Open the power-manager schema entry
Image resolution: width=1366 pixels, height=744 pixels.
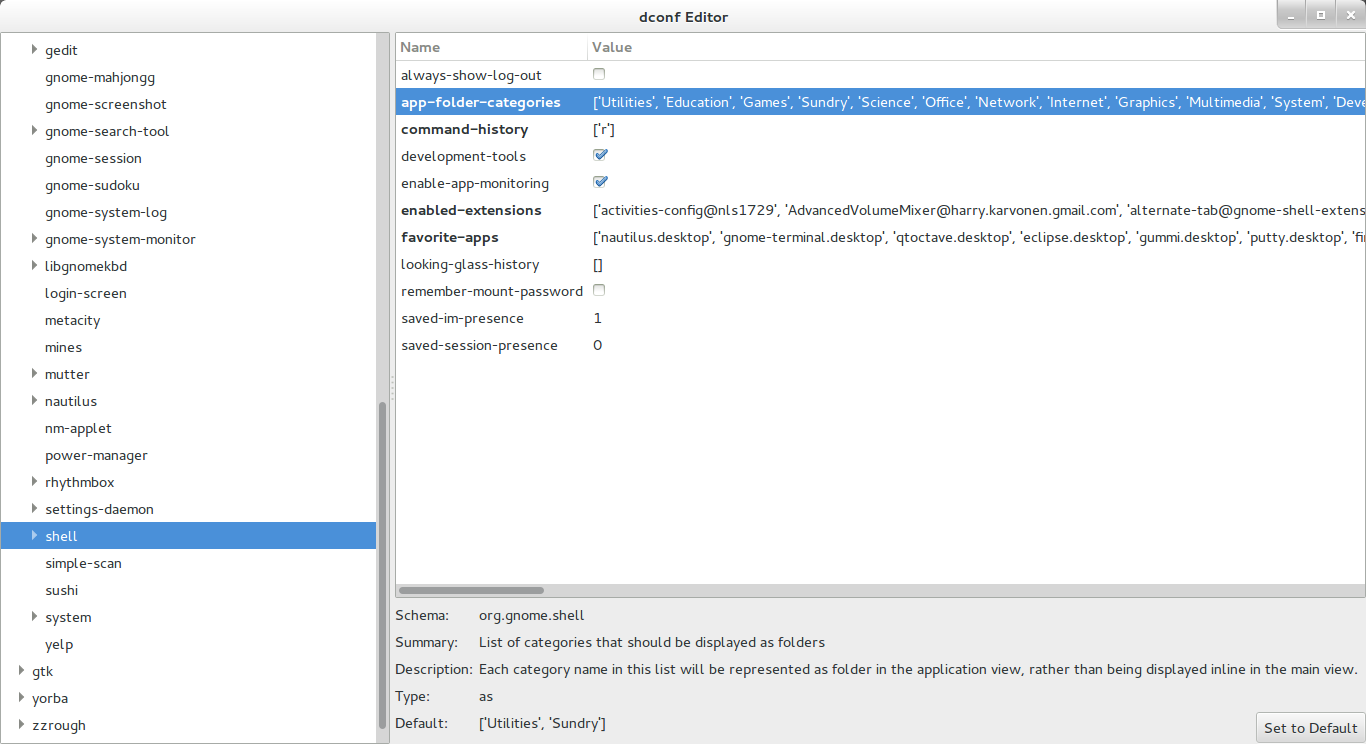click(96, 455)
